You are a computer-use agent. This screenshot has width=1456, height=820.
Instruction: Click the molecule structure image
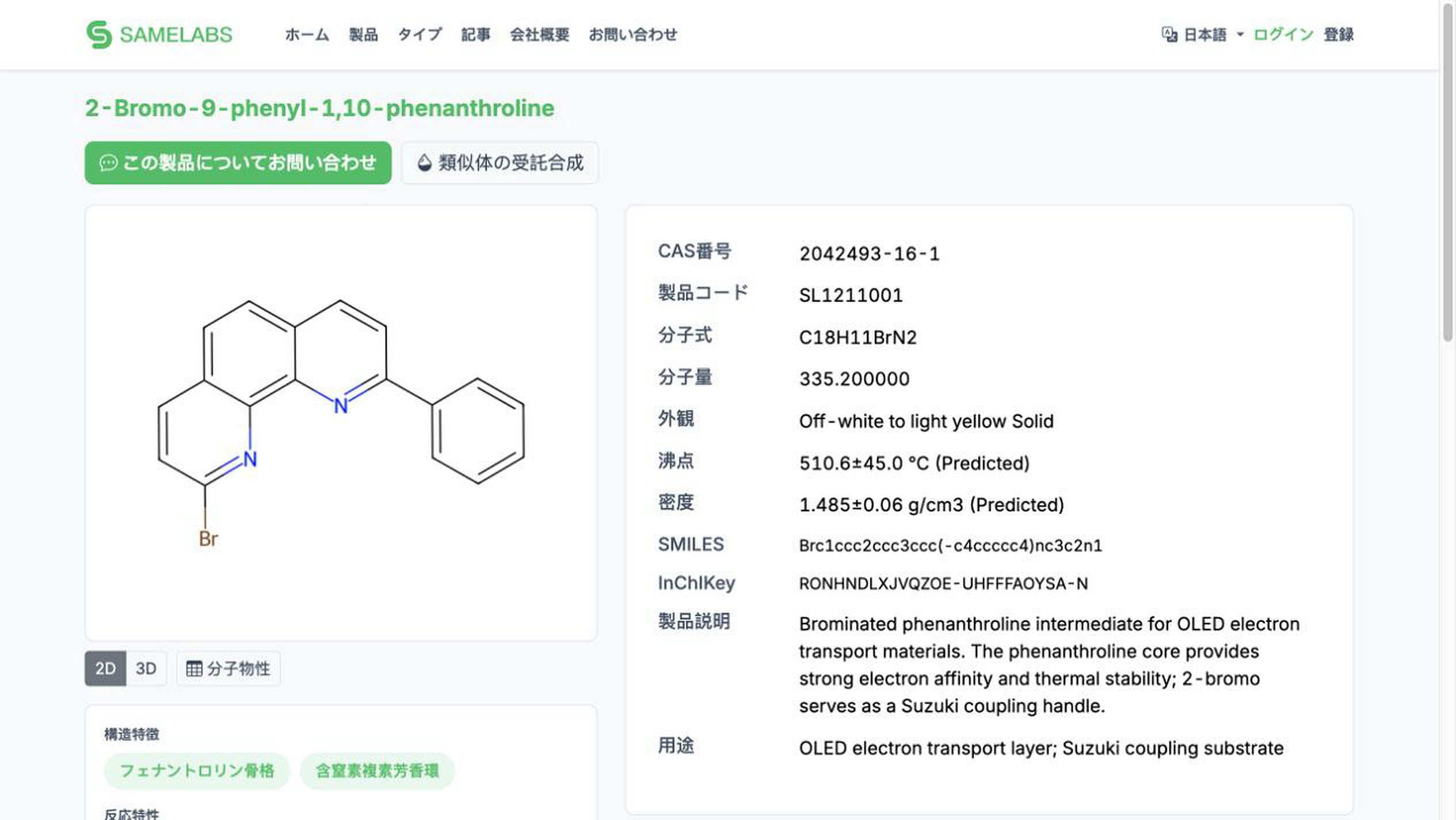click(x=341, y=423)
